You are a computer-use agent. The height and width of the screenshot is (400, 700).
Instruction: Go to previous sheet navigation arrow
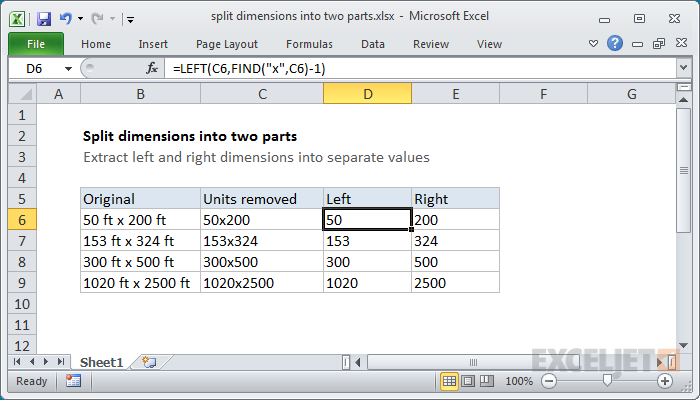(x=32, y=362)
